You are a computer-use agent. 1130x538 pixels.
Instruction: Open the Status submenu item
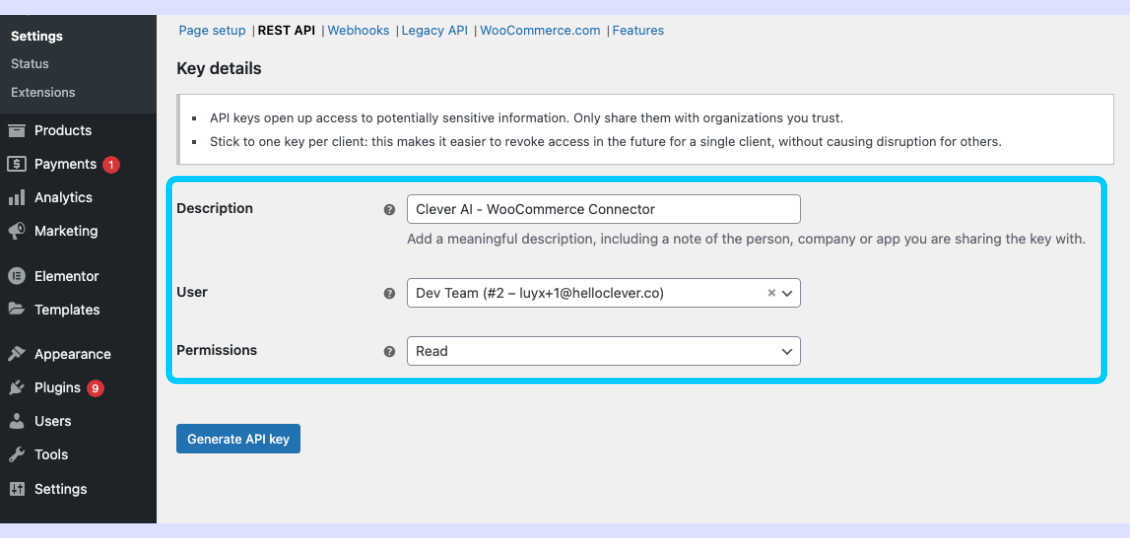(30, 63)
